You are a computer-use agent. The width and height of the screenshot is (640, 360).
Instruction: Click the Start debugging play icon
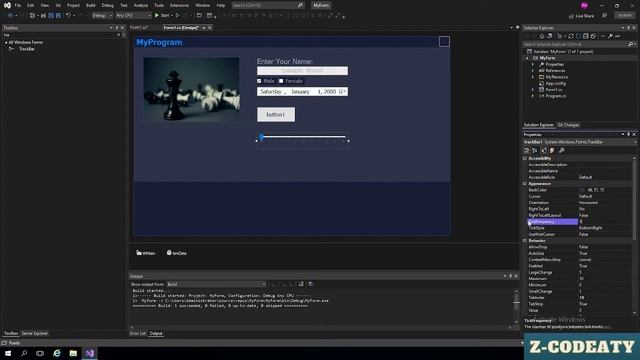coord(157,16)
